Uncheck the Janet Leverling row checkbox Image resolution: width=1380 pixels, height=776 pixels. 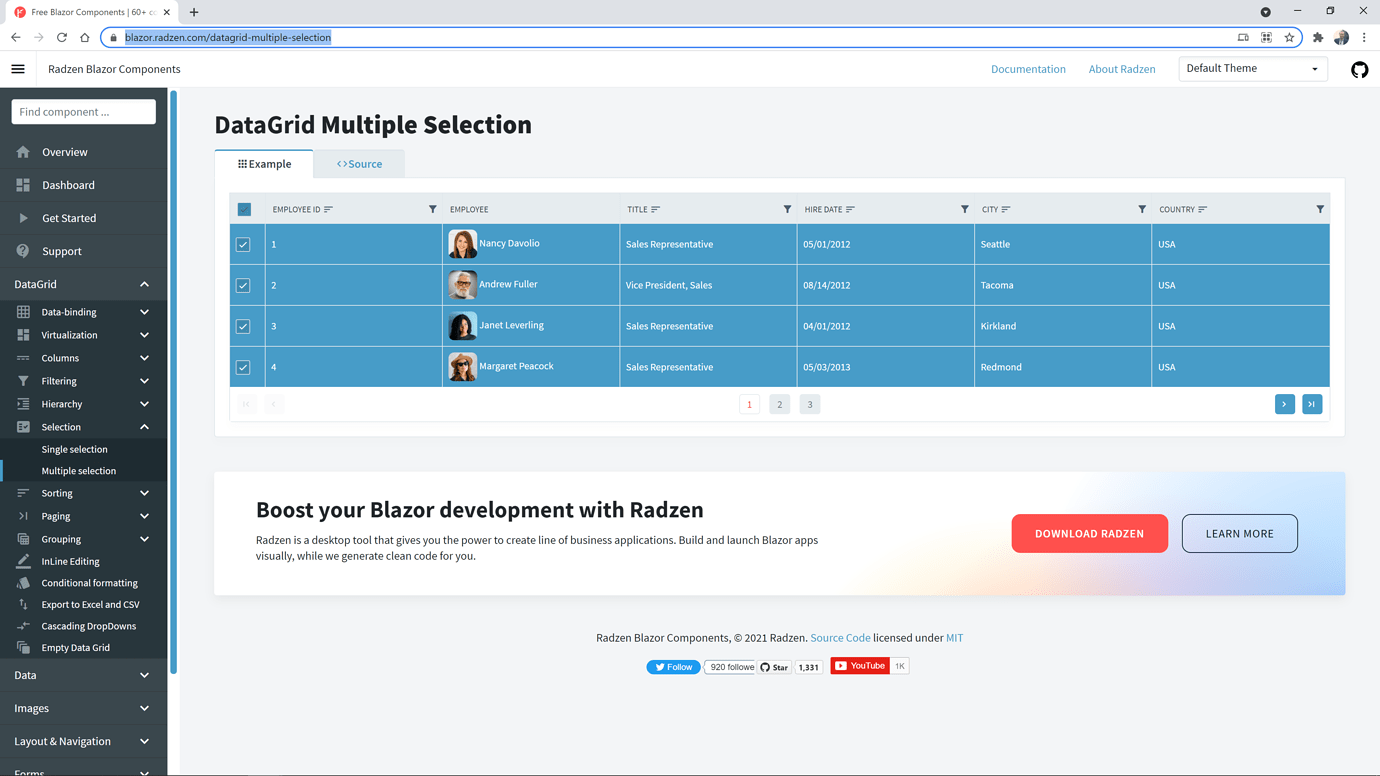(243, 326)
